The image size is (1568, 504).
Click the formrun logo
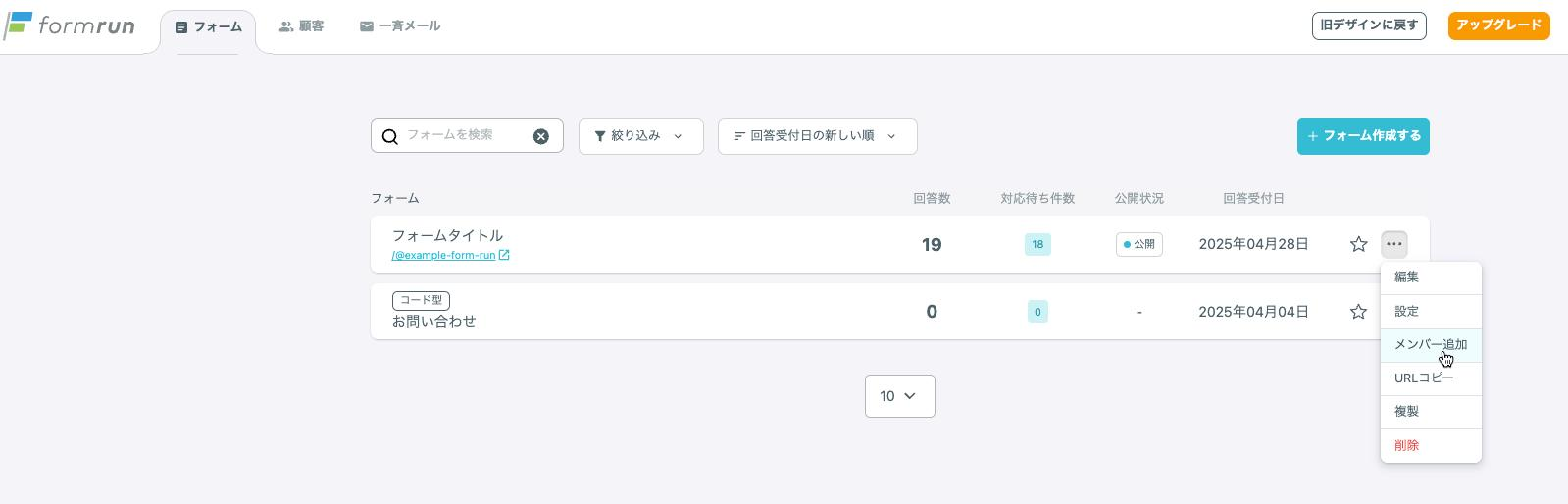70,26
